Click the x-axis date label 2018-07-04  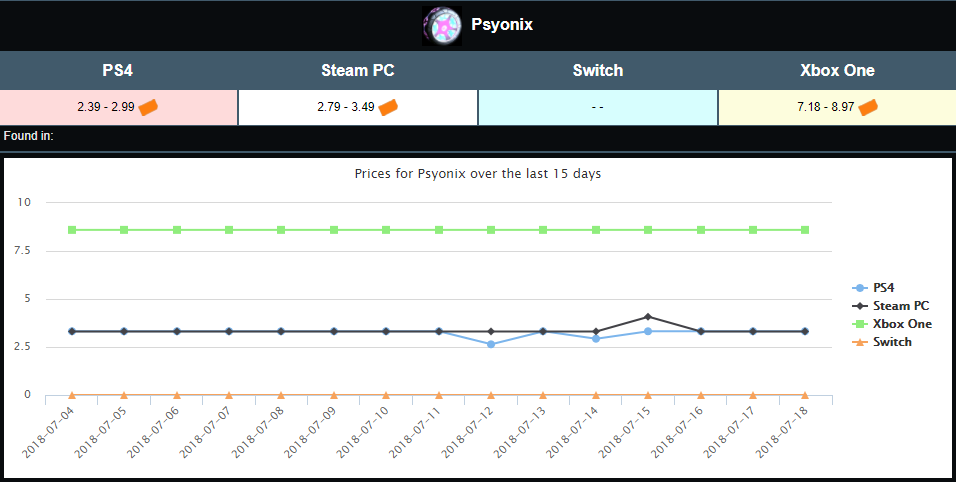pyautogui.click(x=48, y=433)
